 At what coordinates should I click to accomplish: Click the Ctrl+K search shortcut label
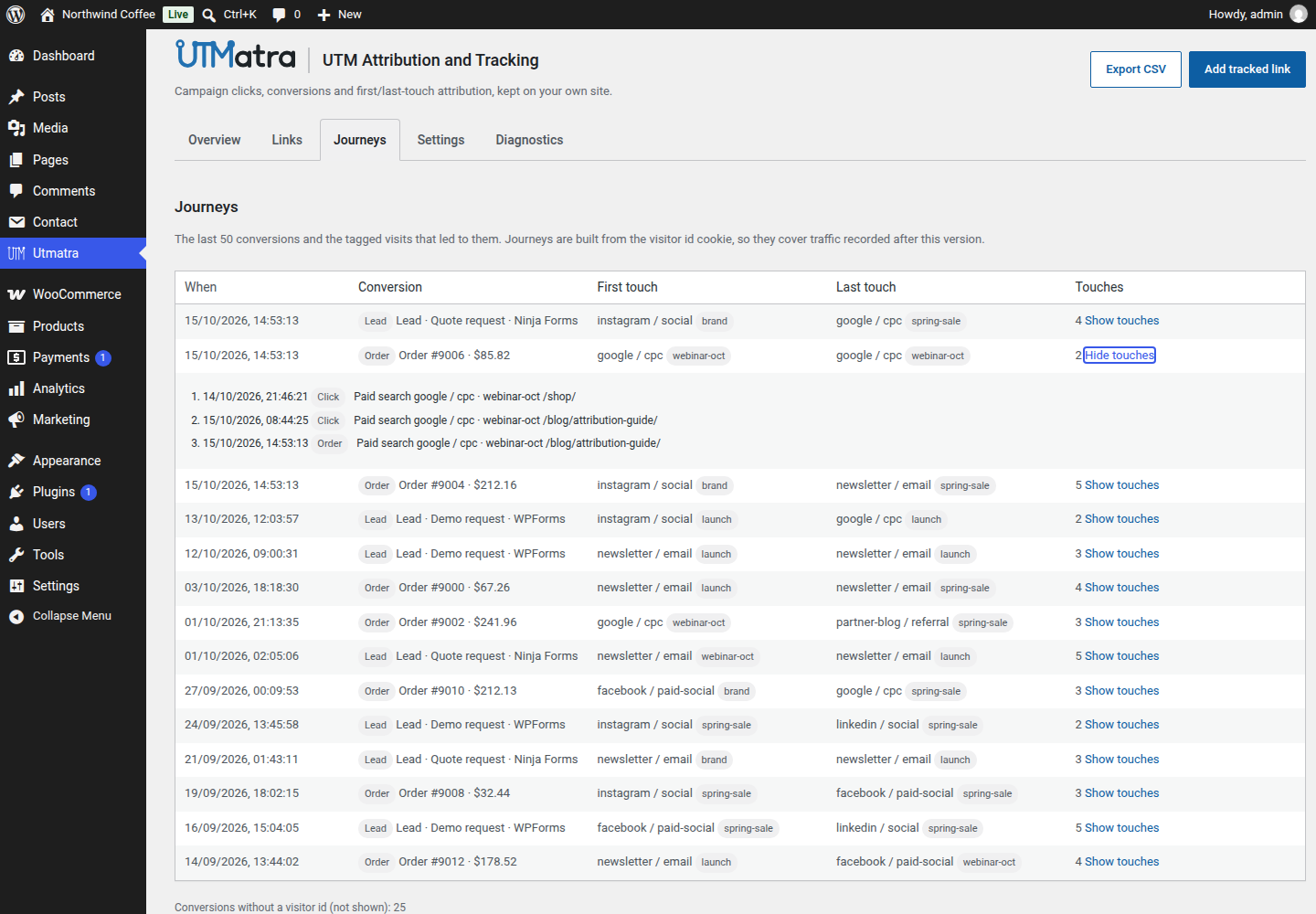(x=240, y=15)
